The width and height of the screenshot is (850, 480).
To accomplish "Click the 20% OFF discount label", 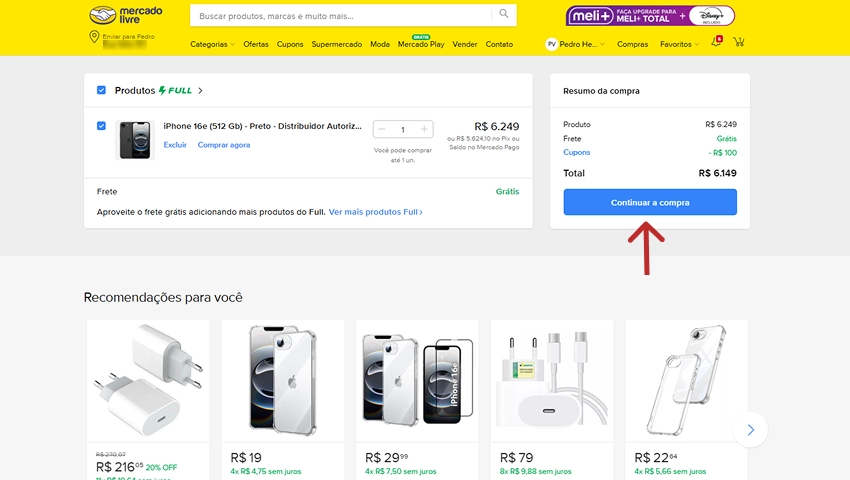I will [161, 468].
